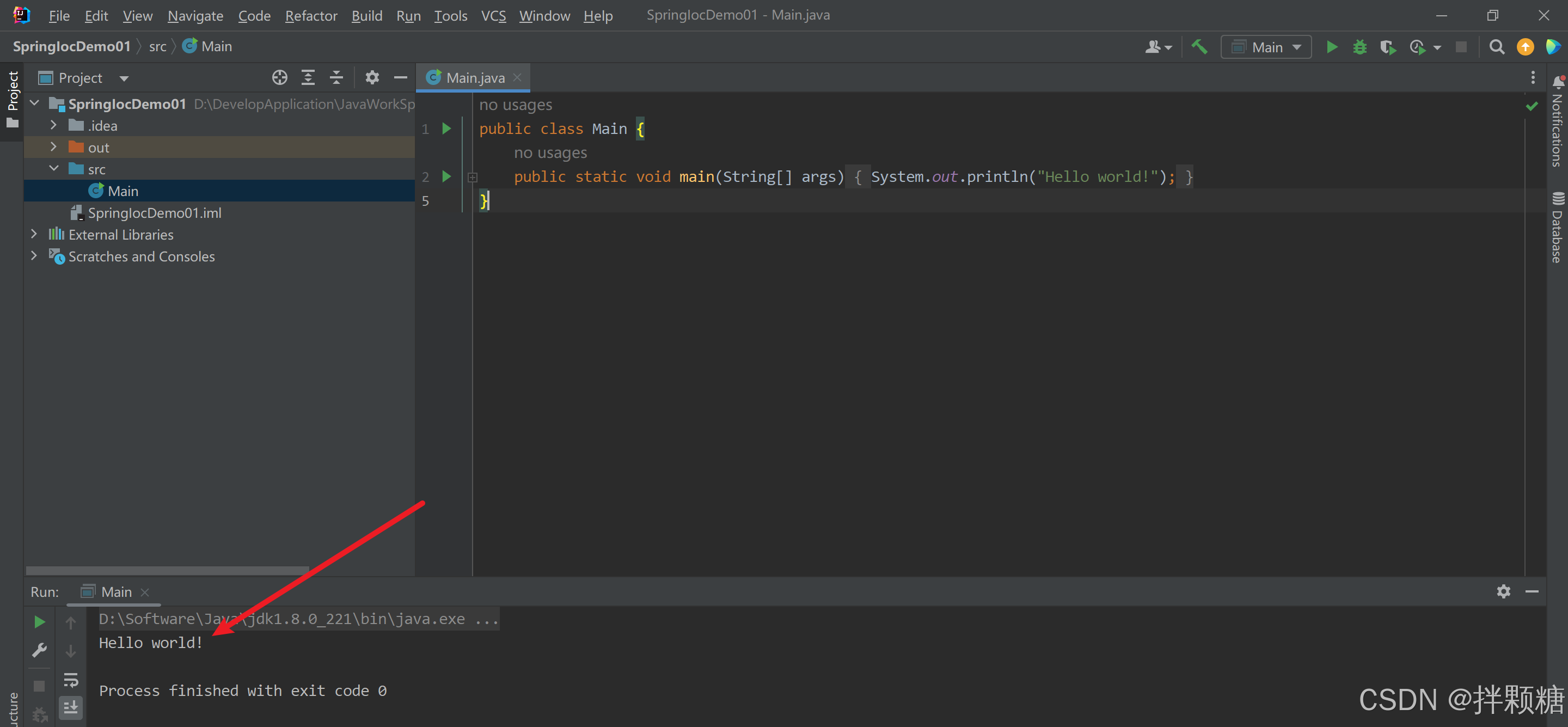The height and width of the screenshot is (727, 1568).
Task: Expand the out folder in project tree
Action: pos(53,148)
